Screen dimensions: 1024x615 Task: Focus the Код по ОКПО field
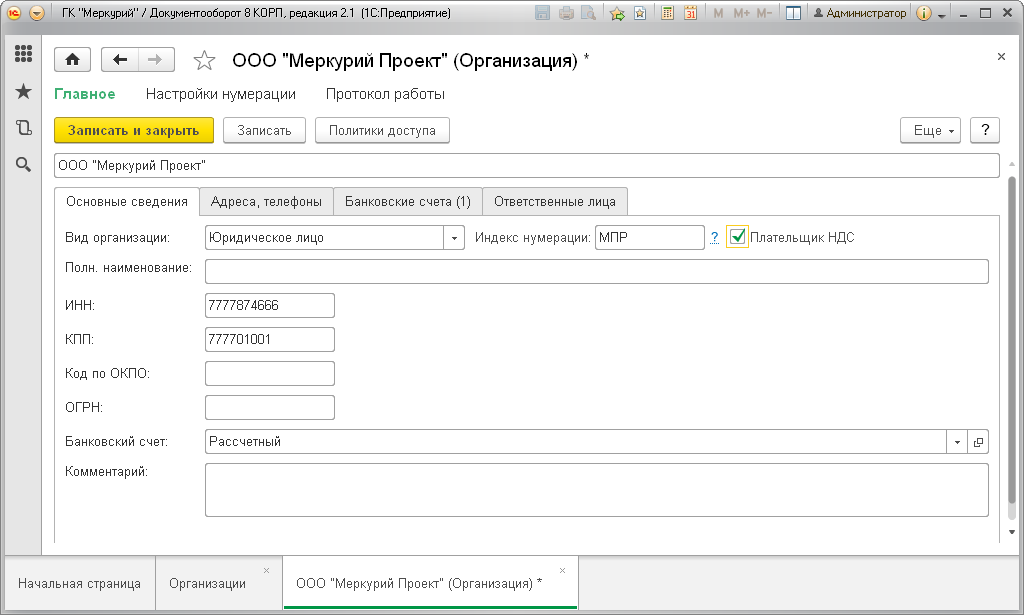pyautogui.click(x=270, y=373)
